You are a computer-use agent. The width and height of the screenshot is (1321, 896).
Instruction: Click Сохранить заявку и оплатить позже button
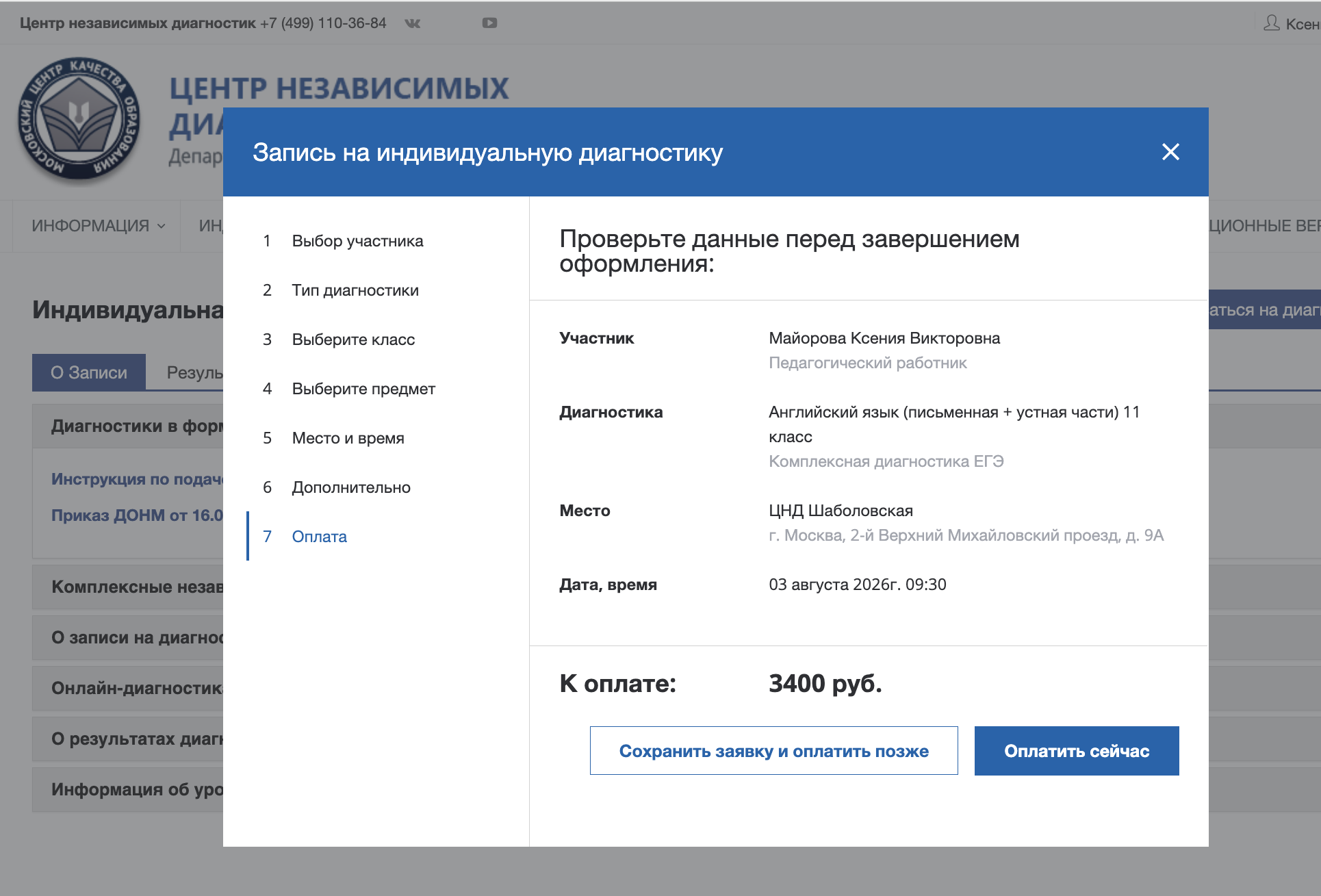point(773,751)
